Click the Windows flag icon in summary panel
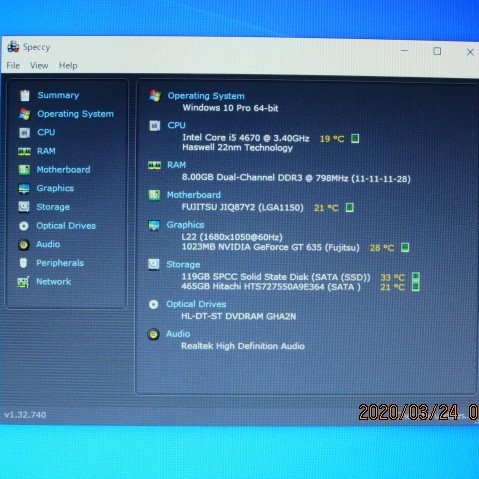This screenshot has height=479, width=479. [155, 96]
